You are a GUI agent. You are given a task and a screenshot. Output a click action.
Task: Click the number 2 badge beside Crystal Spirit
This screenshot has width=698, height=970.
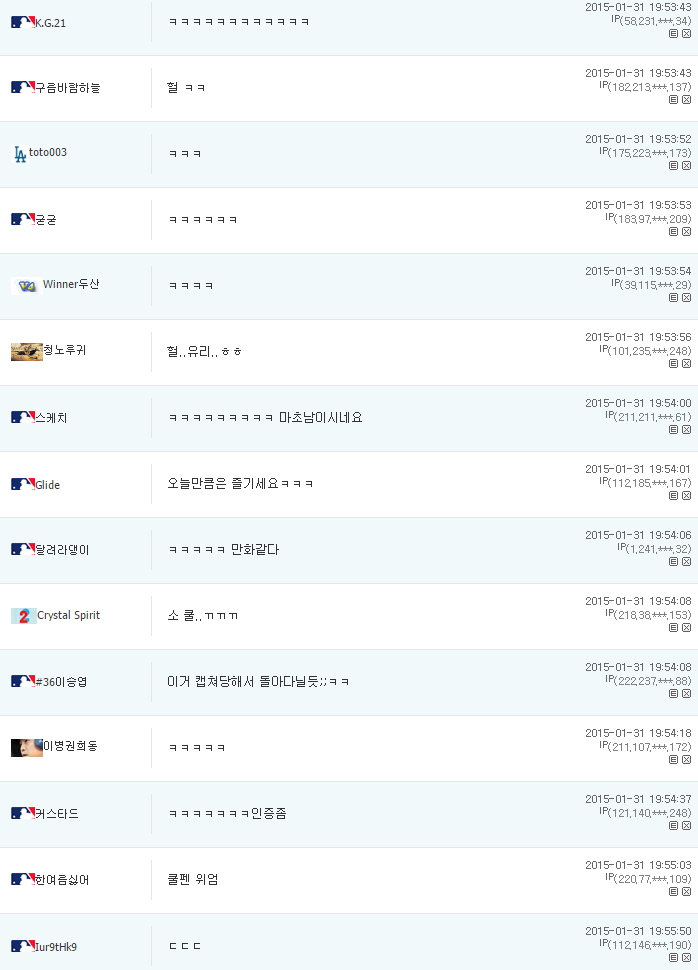point(24,616)
